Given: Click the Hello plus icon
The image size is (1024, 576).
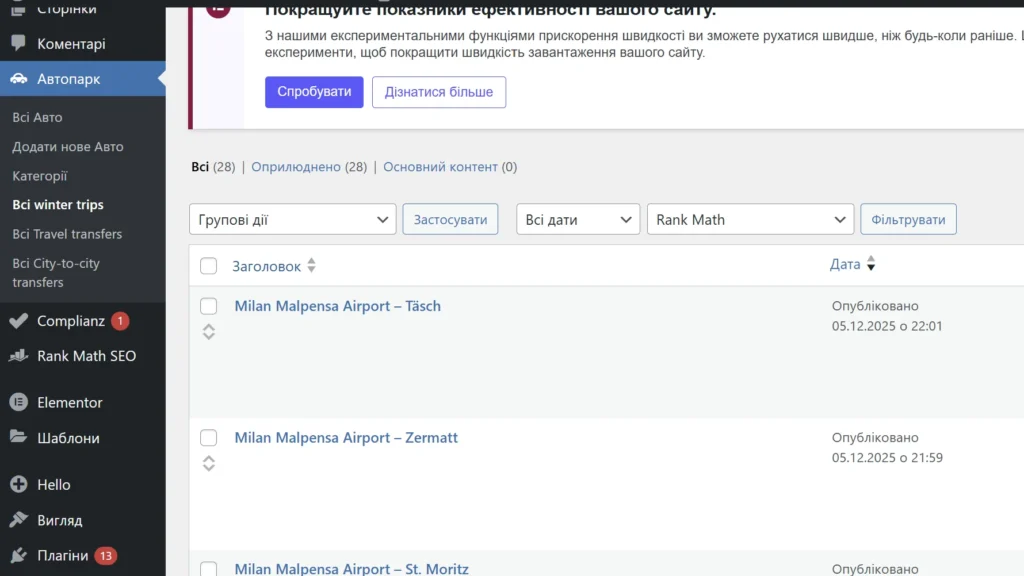Looking at the screenshot, I should pos(18,484).
